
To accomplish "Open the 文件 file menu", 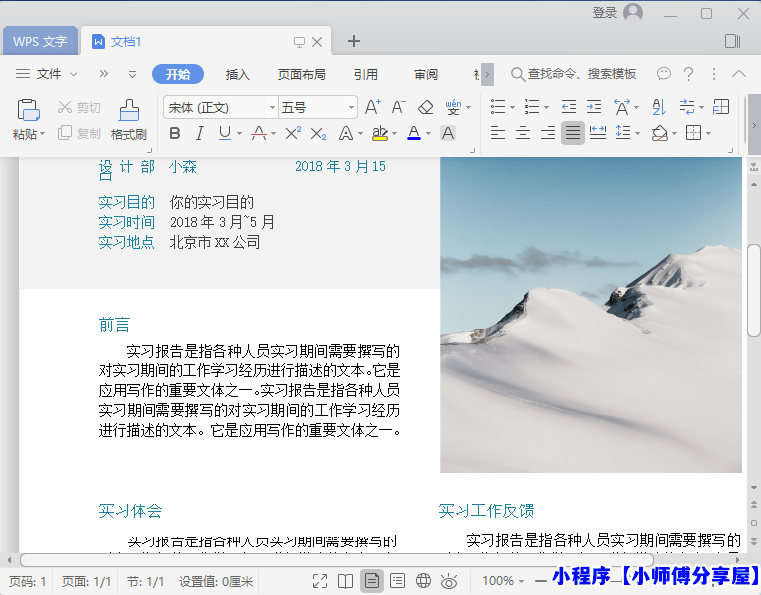I will coord(48,74).
